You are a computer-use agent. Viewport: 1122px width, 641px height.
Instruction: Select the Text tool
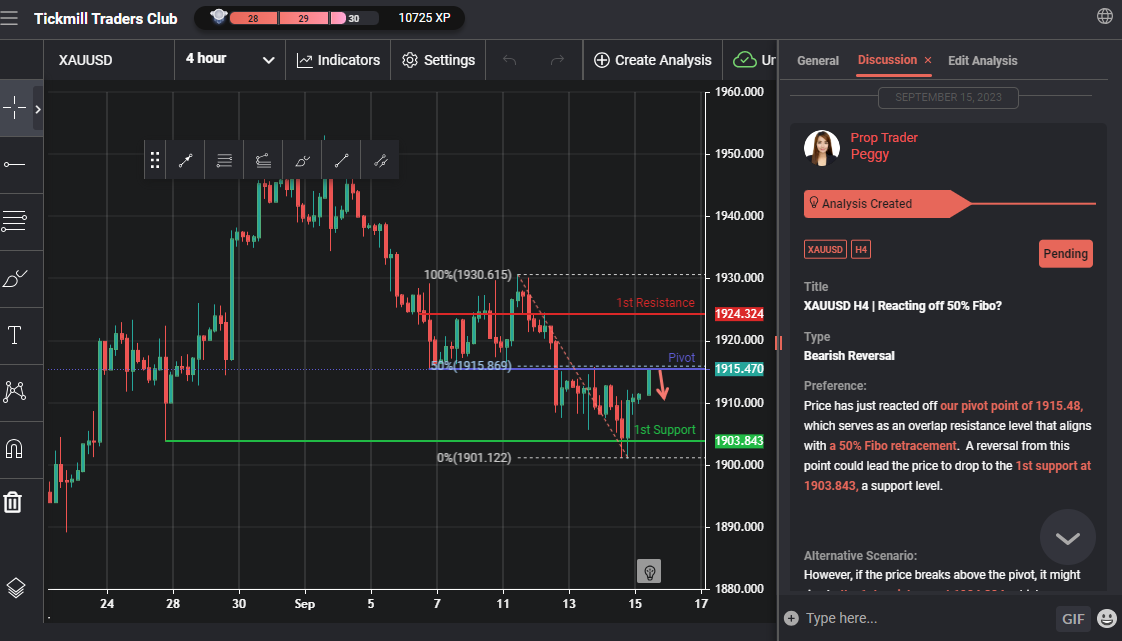(x=14, y=335)
